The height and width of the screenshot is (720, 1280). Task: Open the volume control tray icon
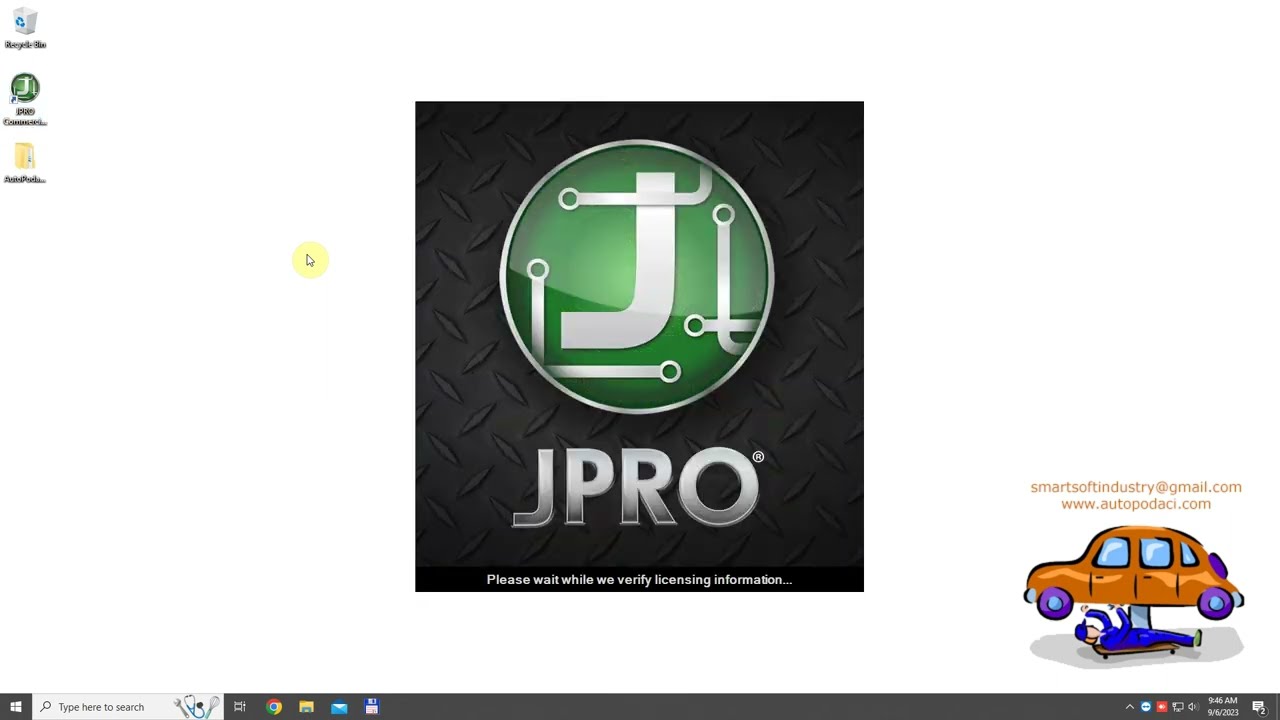(1193, 707)
